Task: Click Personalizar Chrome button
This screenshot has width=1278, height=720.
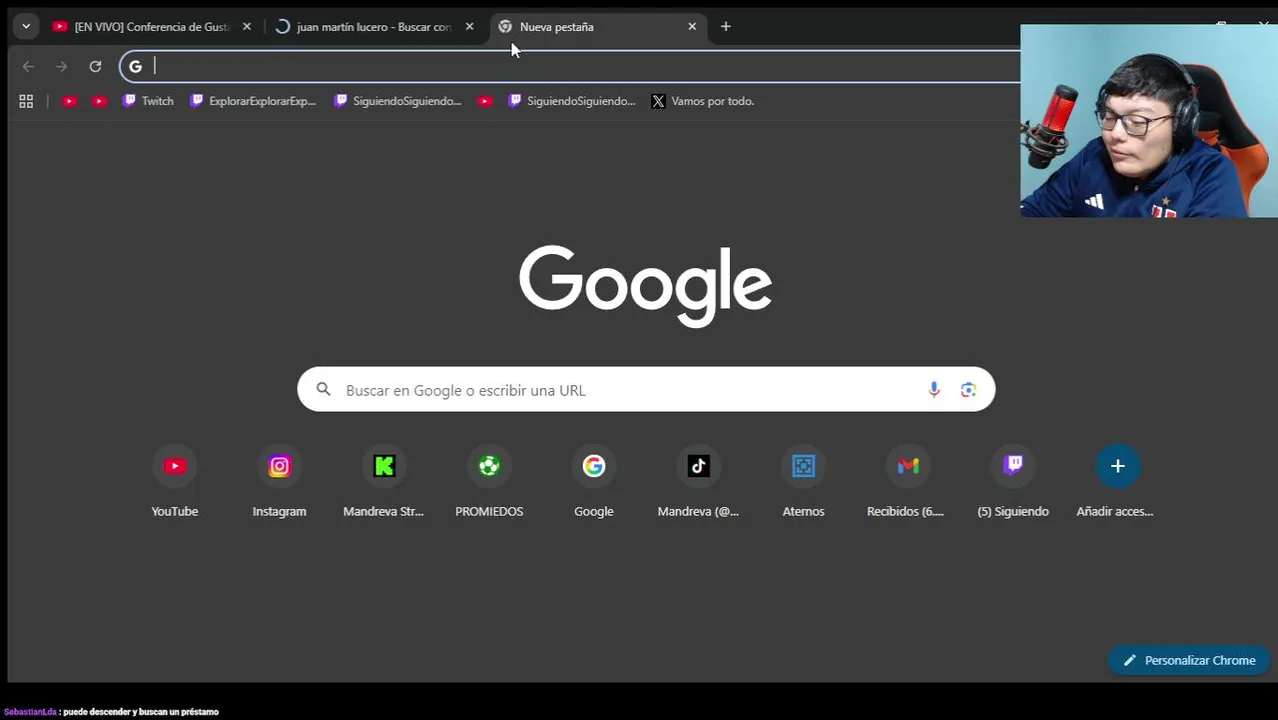Action: point(1189,660)
